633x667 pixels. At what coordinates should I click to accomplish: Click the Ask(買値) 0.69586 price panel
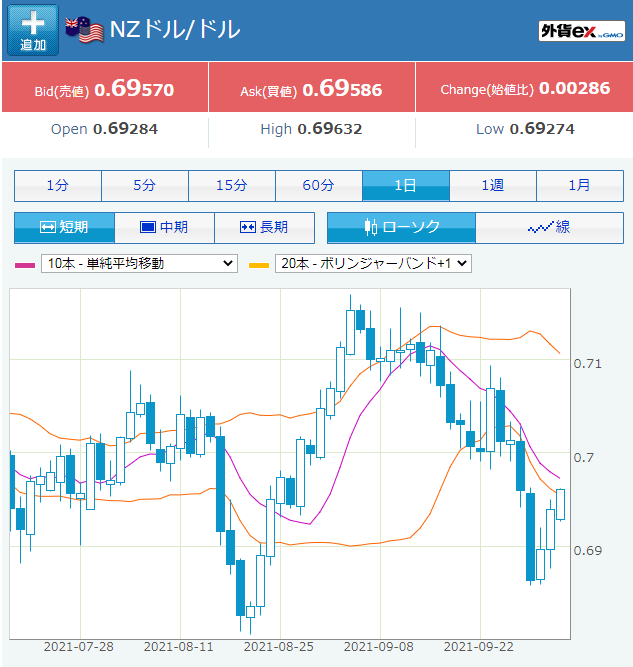[x=311, y=87]
